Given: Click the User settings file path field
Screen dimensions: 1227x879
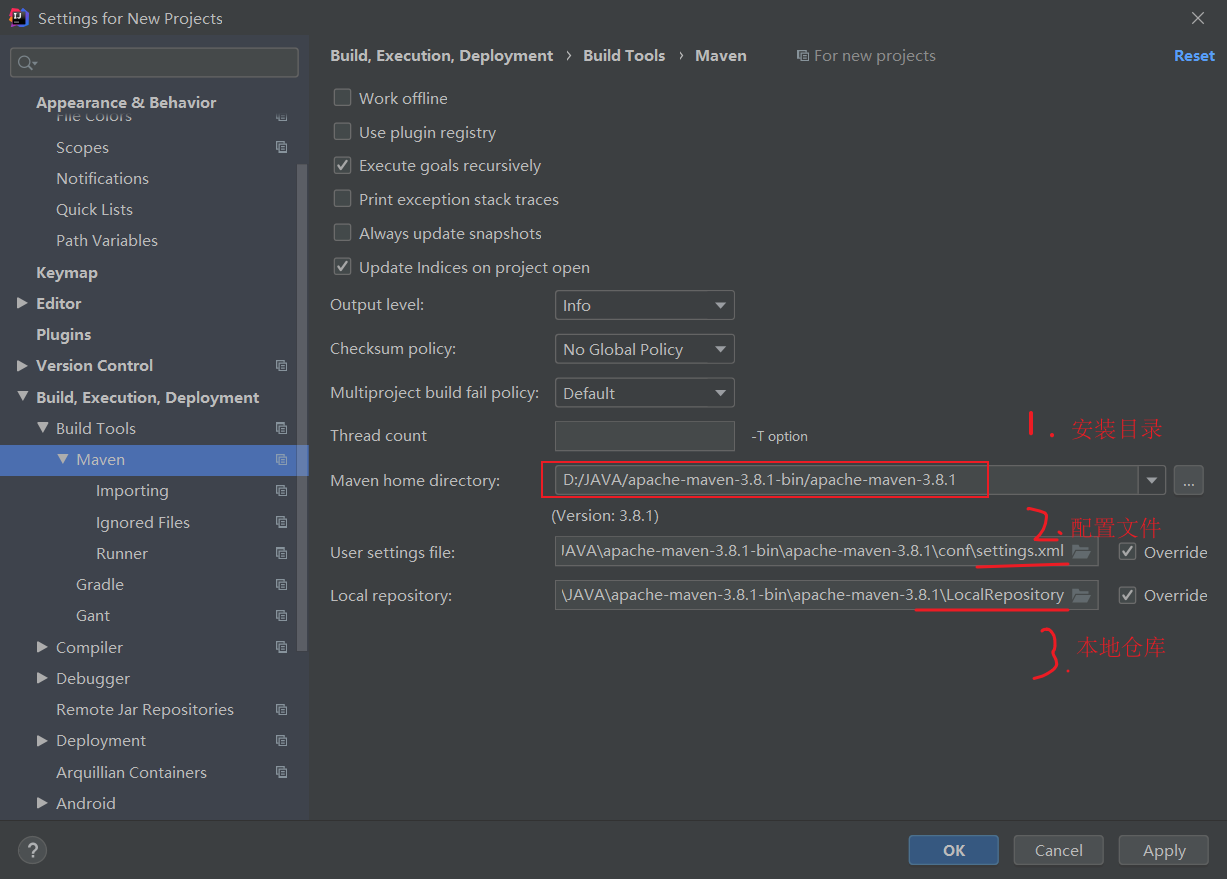Looking at the screenshot, I should [826, 552].
